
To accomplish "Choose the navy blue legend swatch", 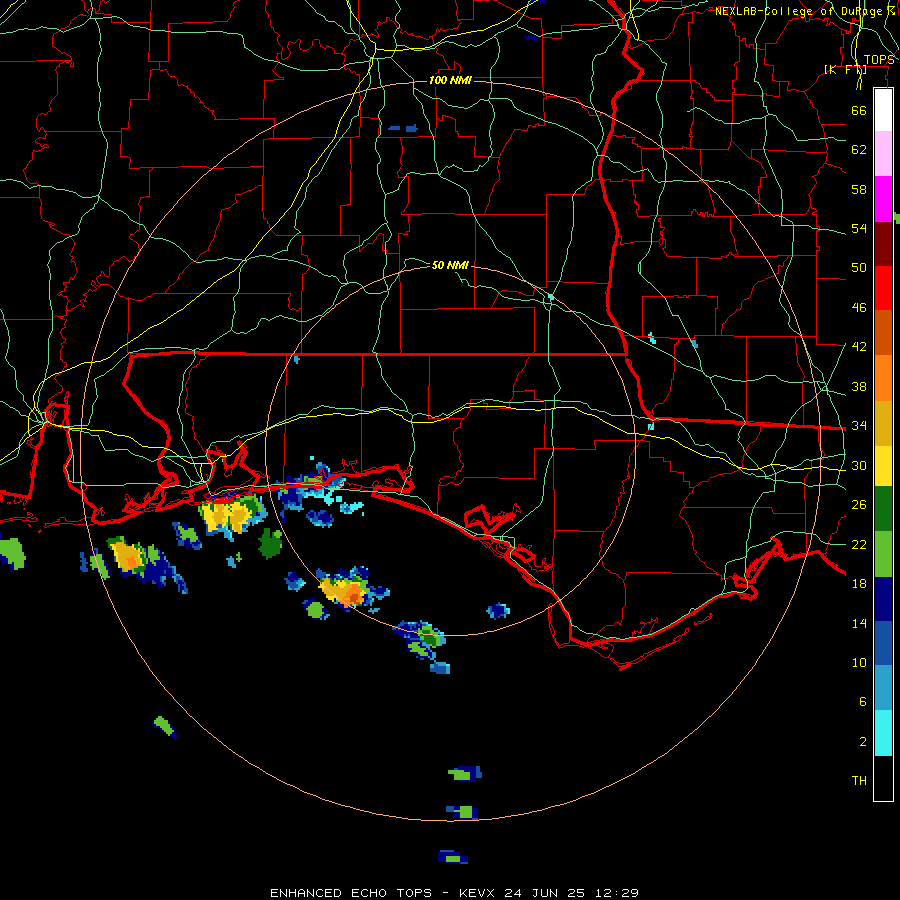I will [x=883, y=599].
